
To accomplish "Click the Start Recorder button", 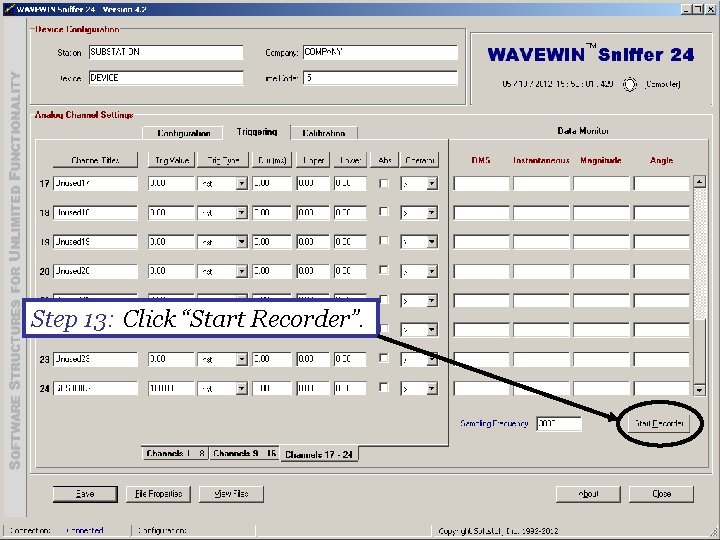I will (659, 423).
